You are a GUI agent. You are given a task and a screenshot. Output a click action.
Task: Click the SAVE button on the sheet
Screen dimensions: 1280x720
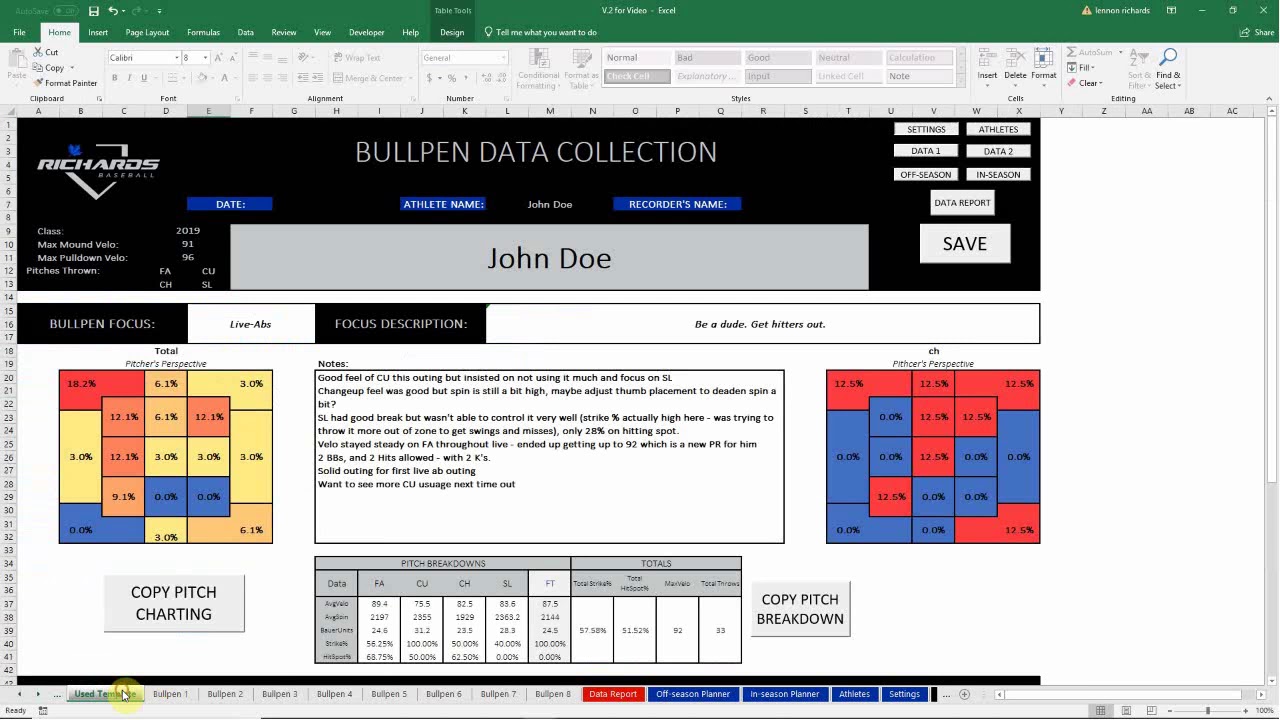click(964, 244)
